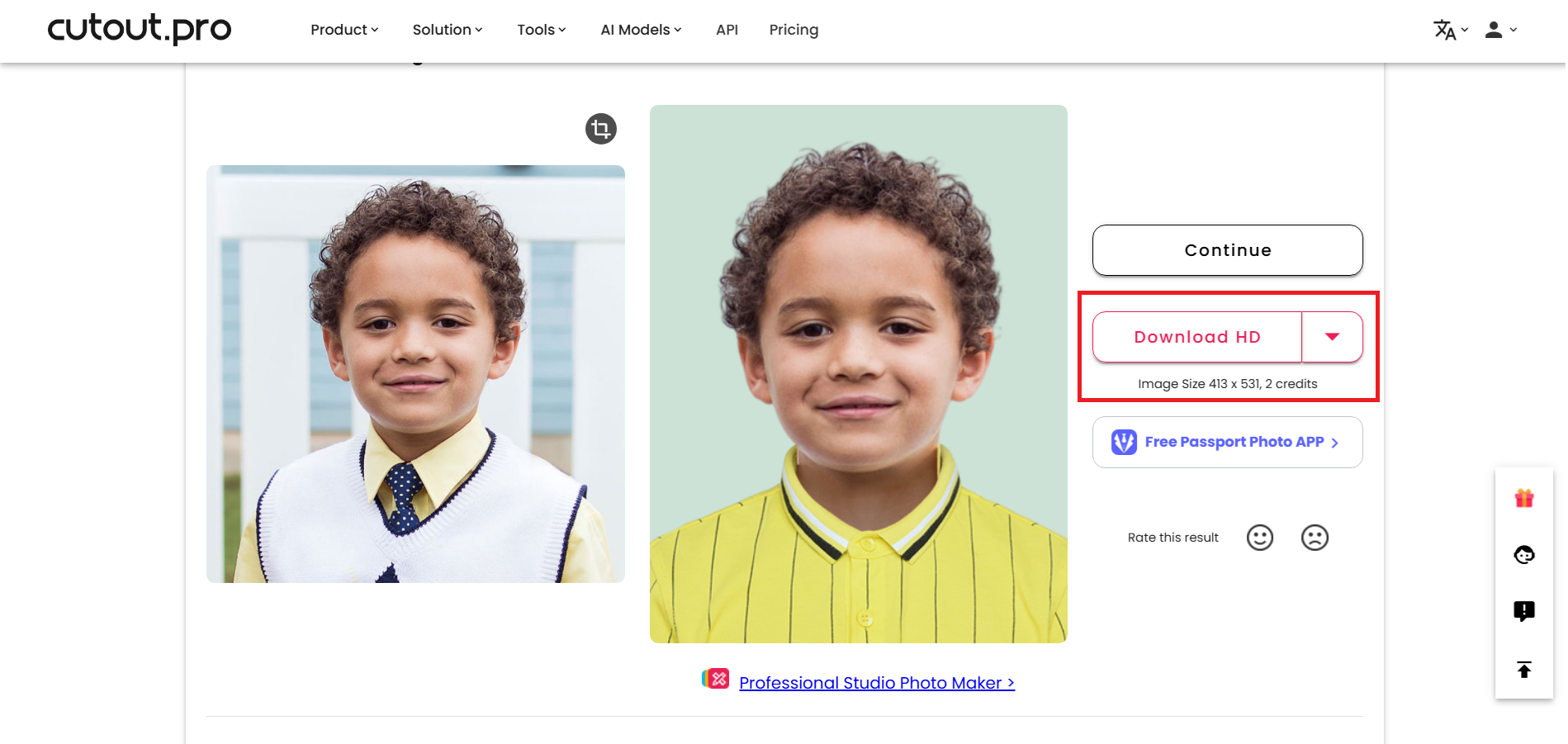Click the cutout.pro logo
The image size is (1568, 744).
coord(139,29)
